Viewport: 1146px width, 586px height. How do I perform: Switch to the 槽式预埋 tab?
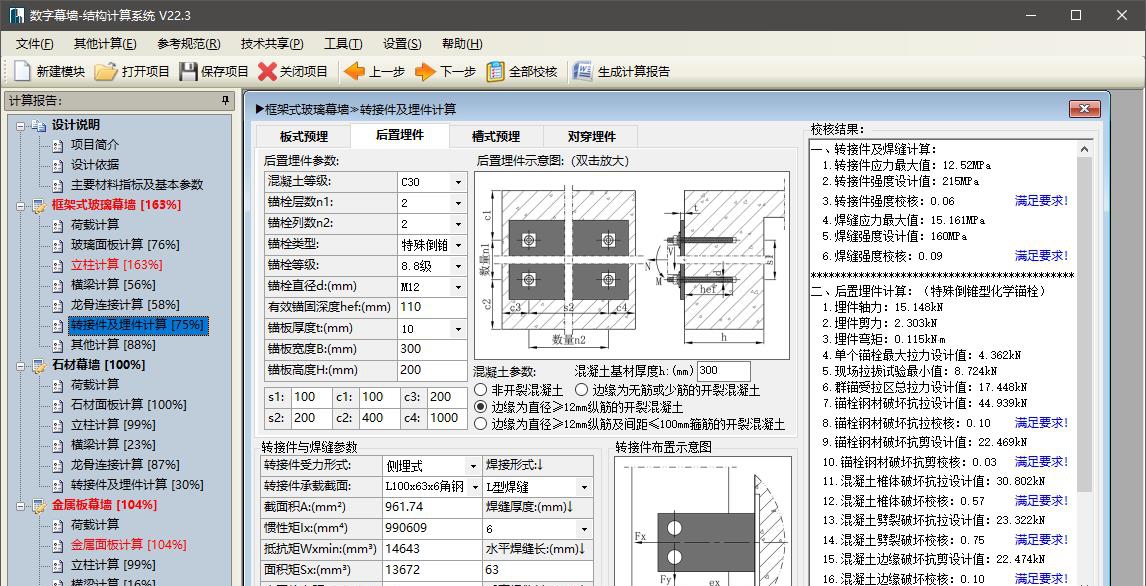click(496, 136)
